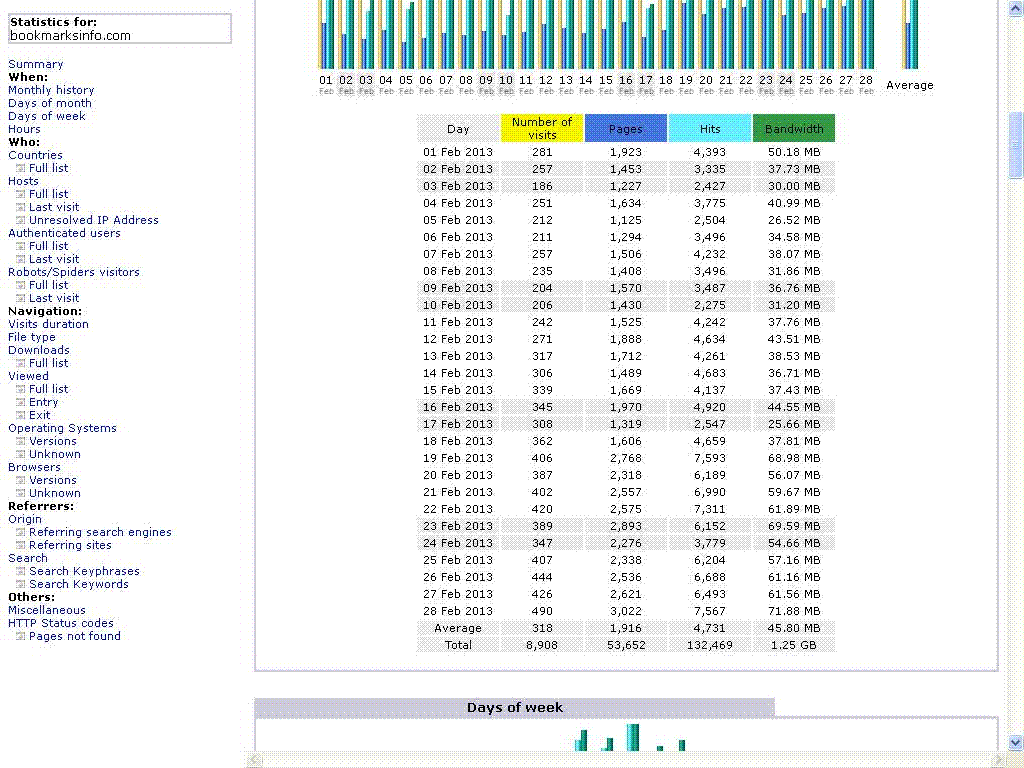Click the icon next to Referring search engines
The width and height of the screenshot is (1024, 768).
pyautogui.click(x=20, y=533)
